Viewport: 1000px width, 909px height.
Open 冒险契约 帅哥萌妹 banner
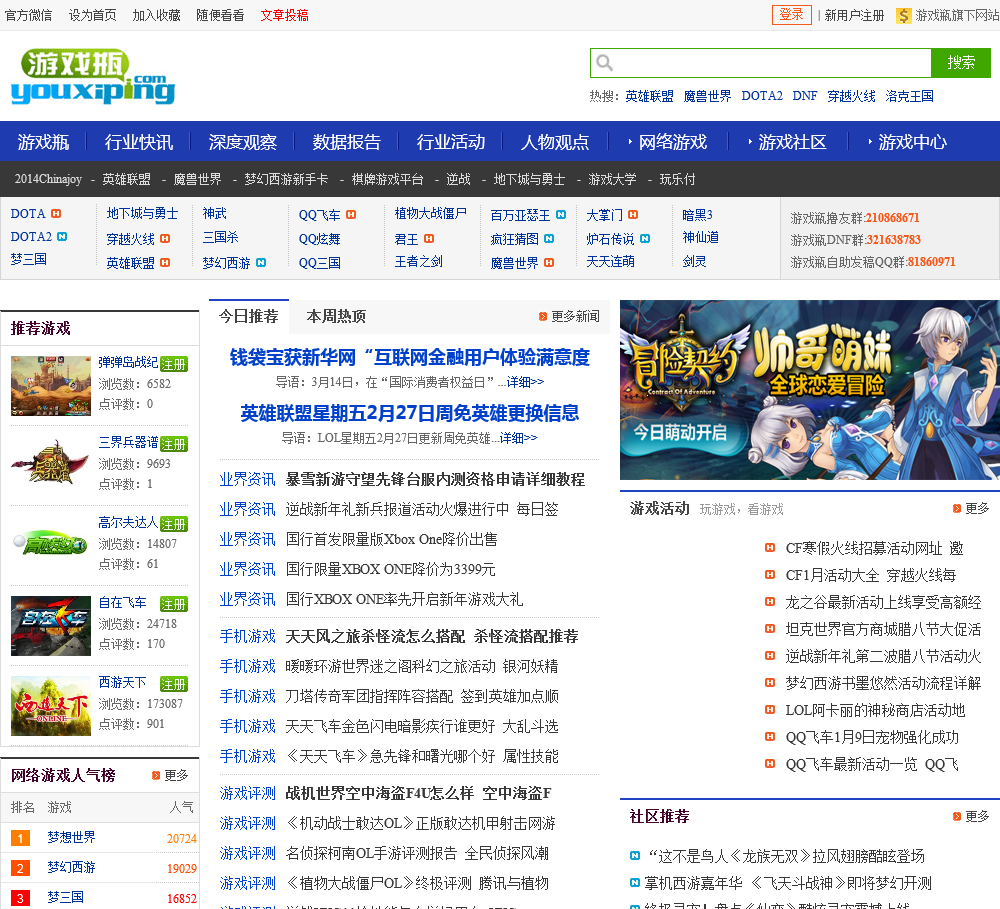(x=810, y=390)
